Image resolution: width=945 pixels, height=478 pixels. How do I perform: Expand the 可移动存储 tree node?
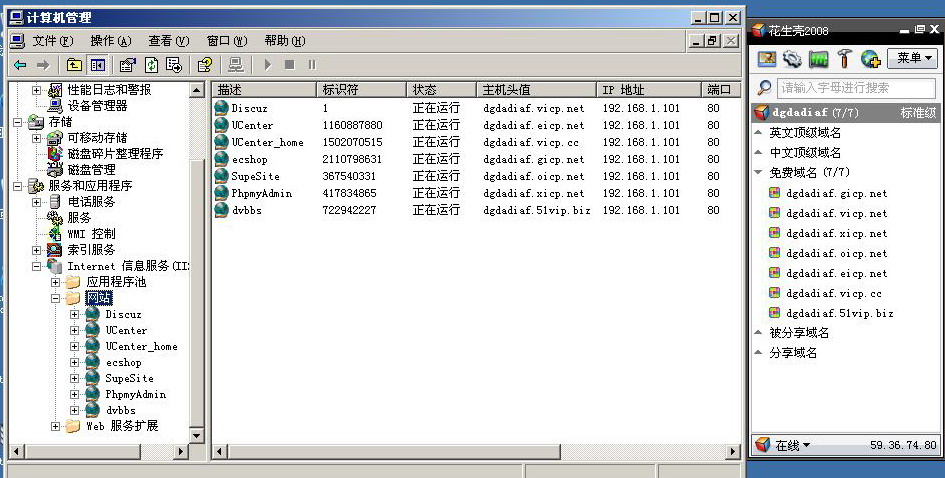tap(37, 138)
